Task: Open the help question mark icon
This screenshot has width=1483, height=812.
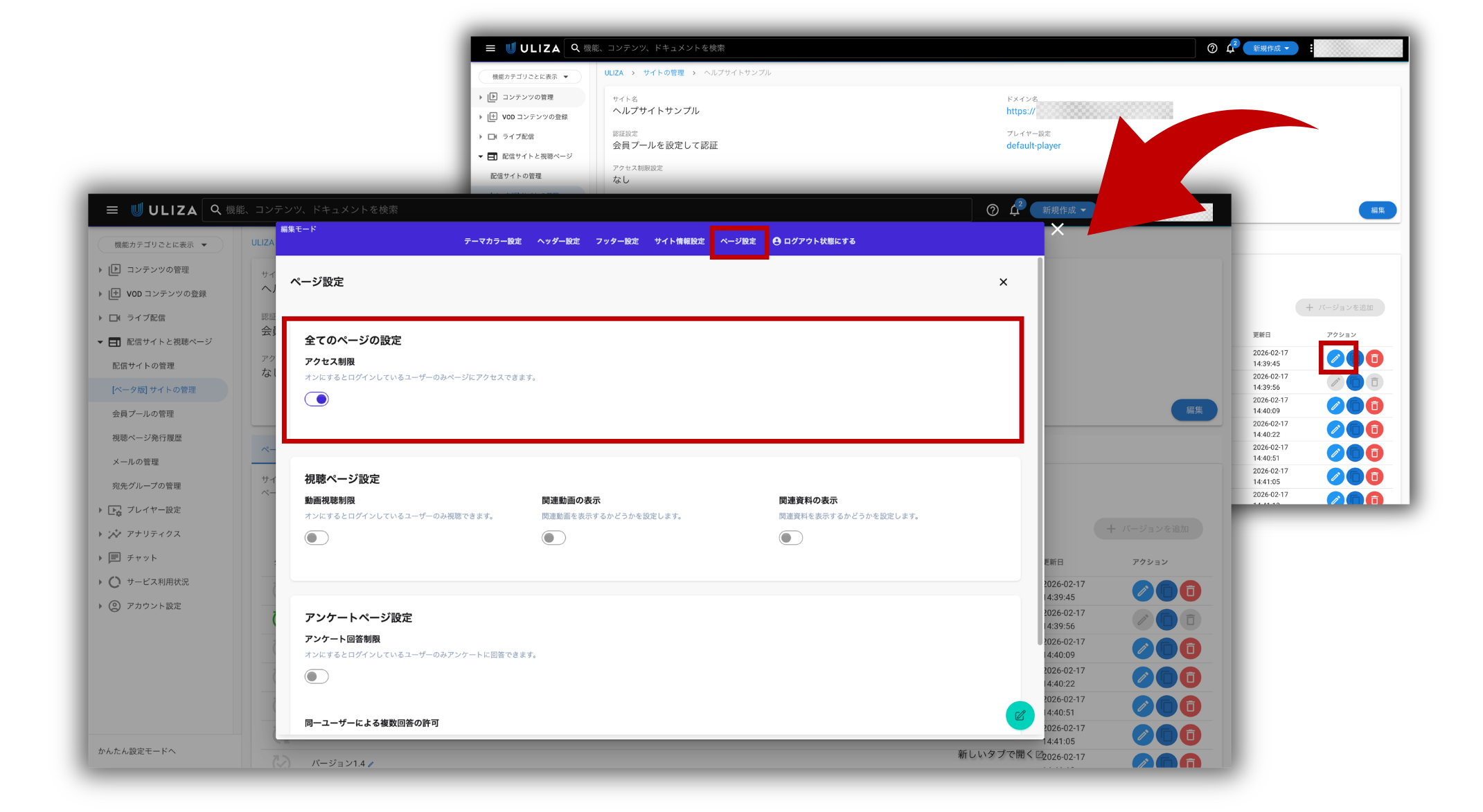Action: tap(992, 210)
